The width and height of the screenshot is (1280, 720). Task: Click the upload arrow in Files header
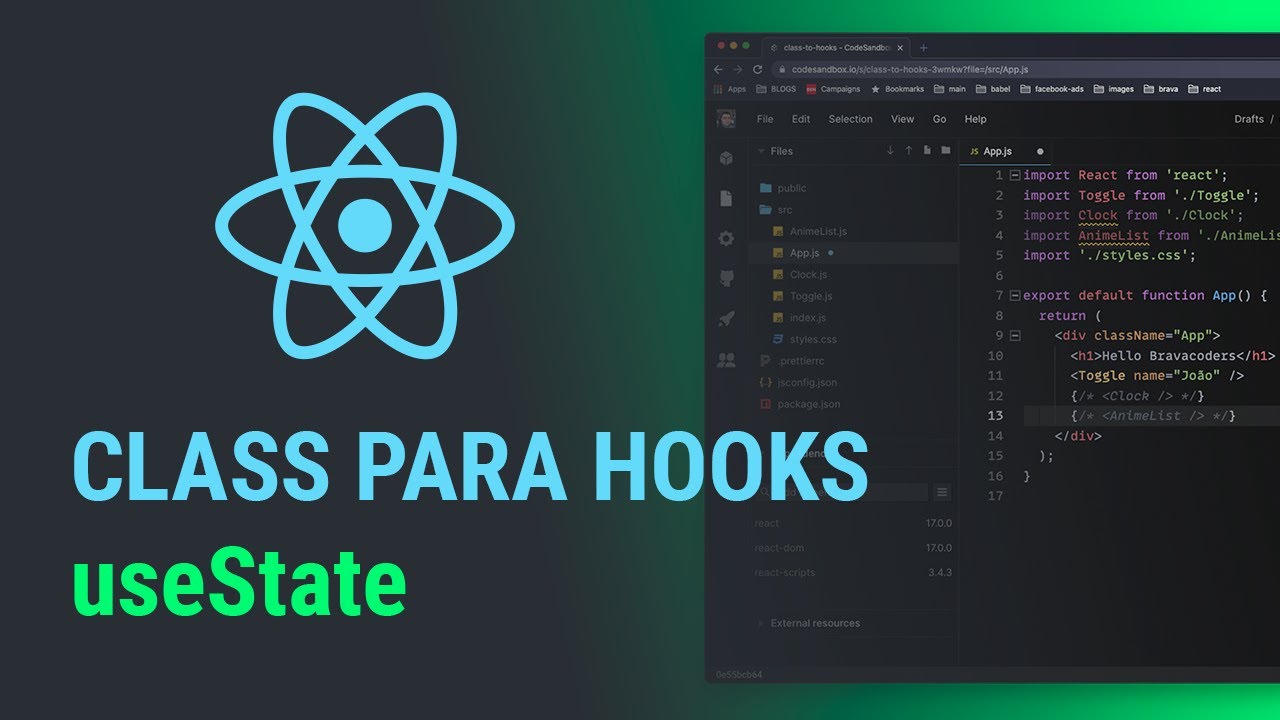click(x=909, y=150)
